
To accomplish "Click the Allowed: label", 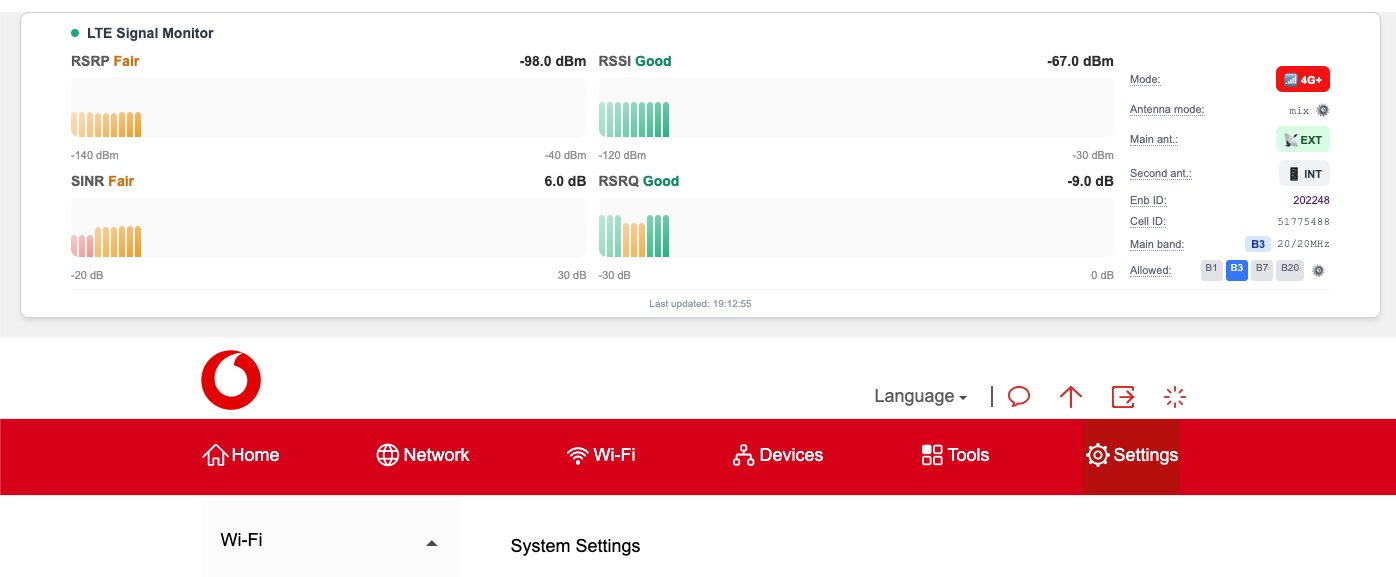I will point(1150,270).
